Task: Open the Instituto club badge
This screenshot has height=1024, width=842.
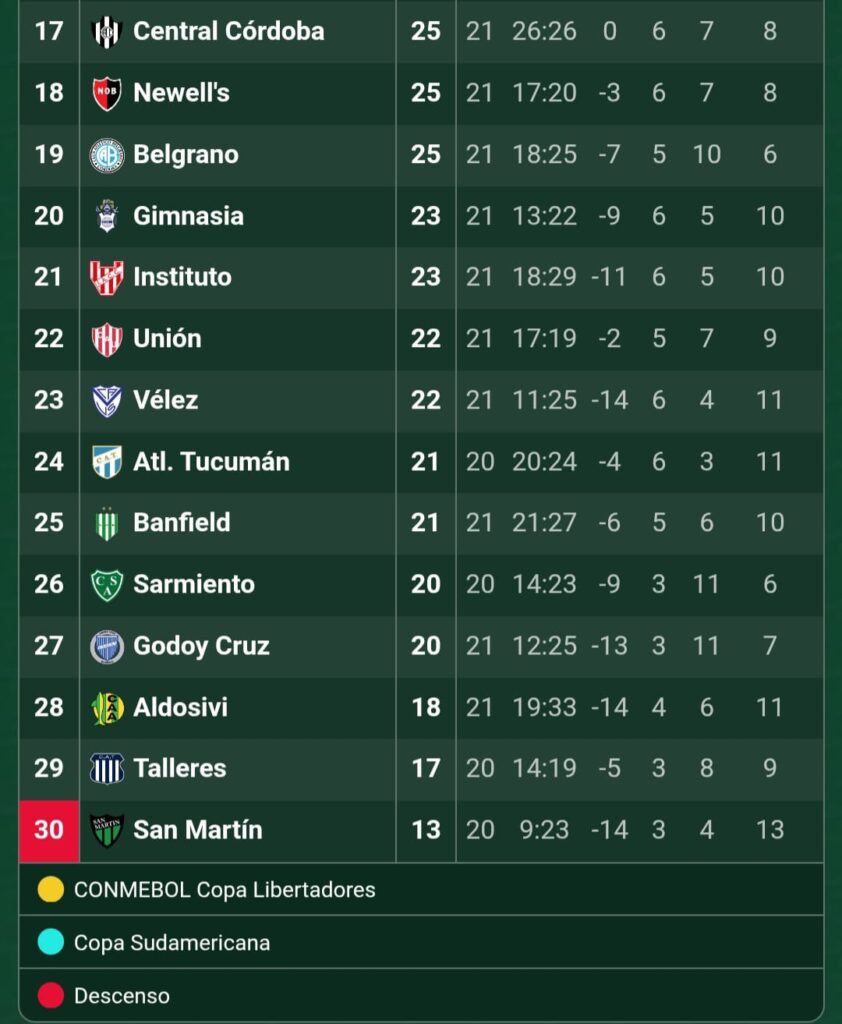Action: tap(106, 278)
